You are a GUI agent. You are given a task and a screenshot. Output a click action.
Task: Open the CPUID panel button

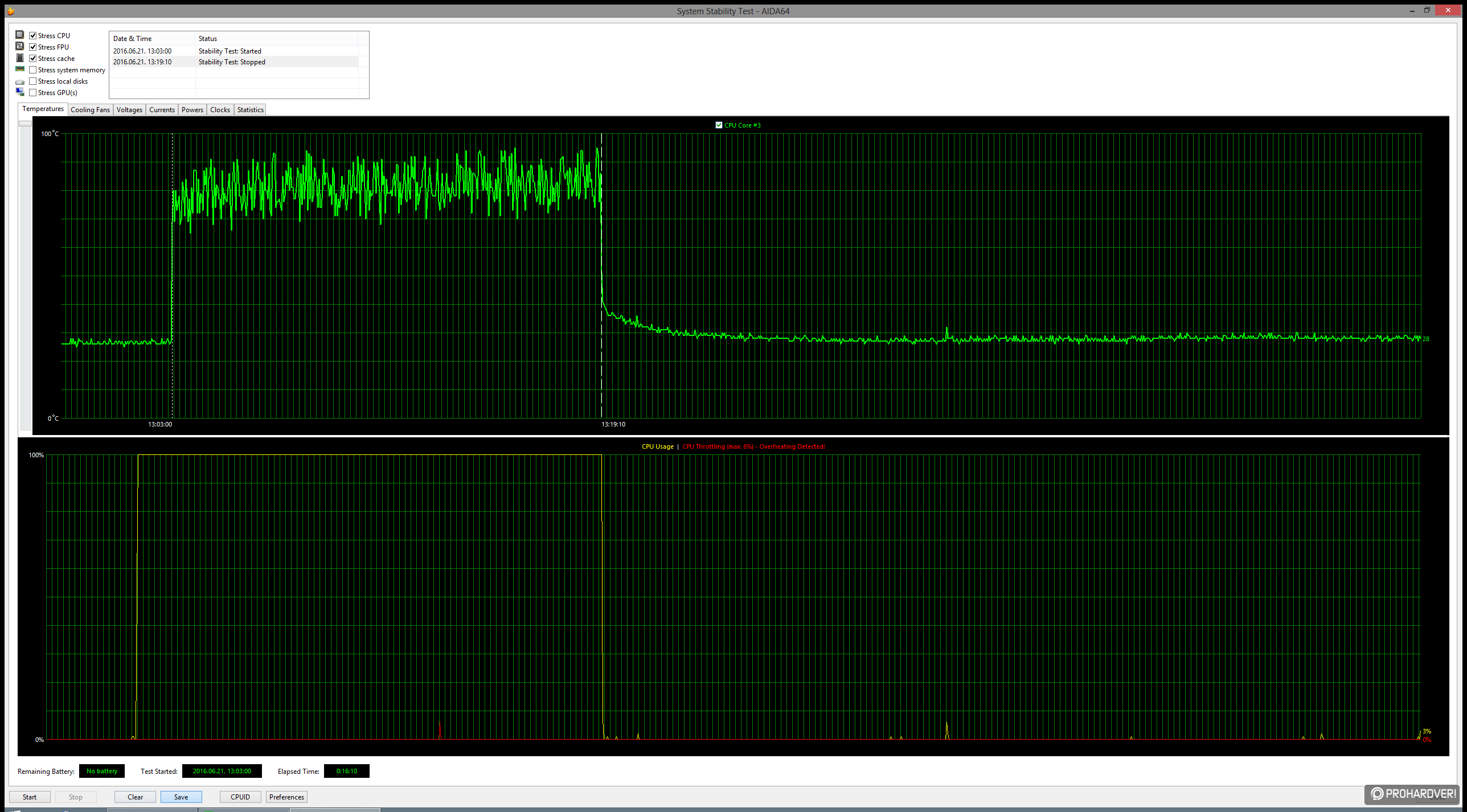240,797
